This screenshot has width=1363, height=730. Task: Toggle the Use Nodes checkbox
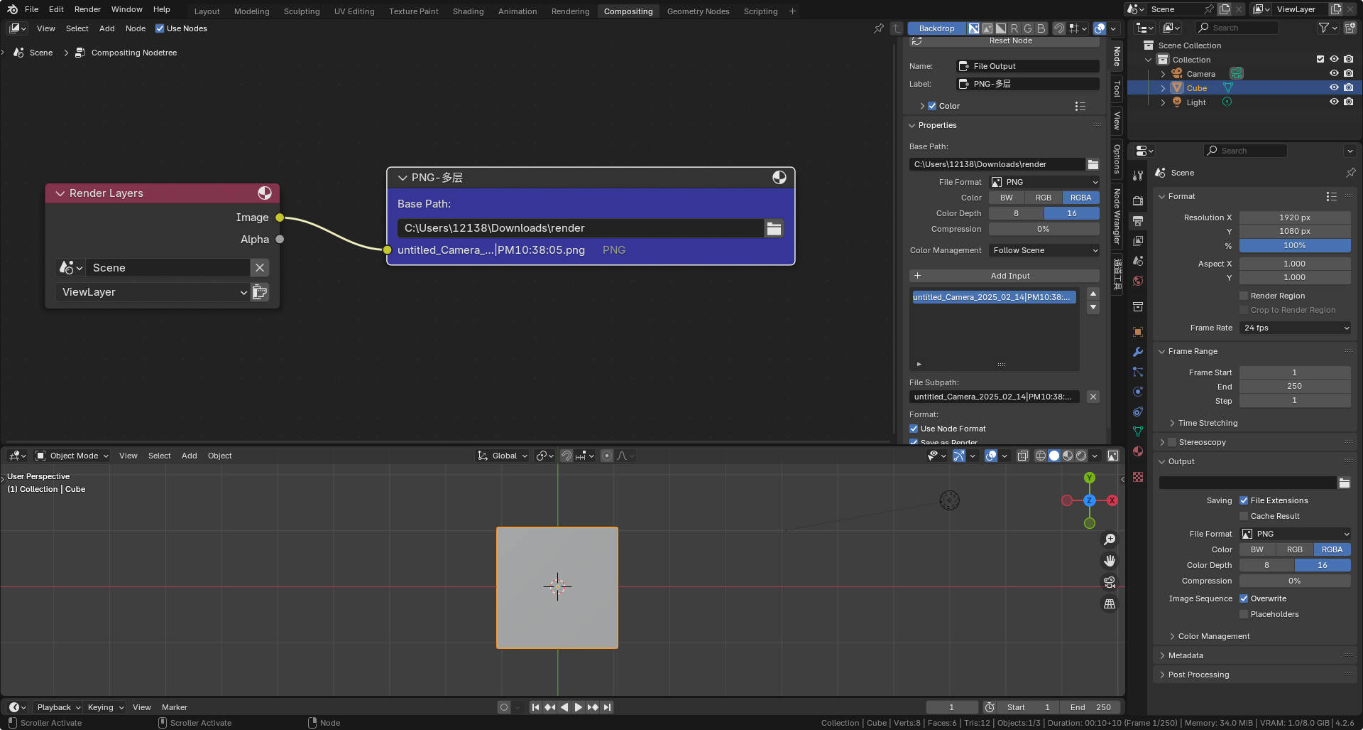(x=160, y=28)
